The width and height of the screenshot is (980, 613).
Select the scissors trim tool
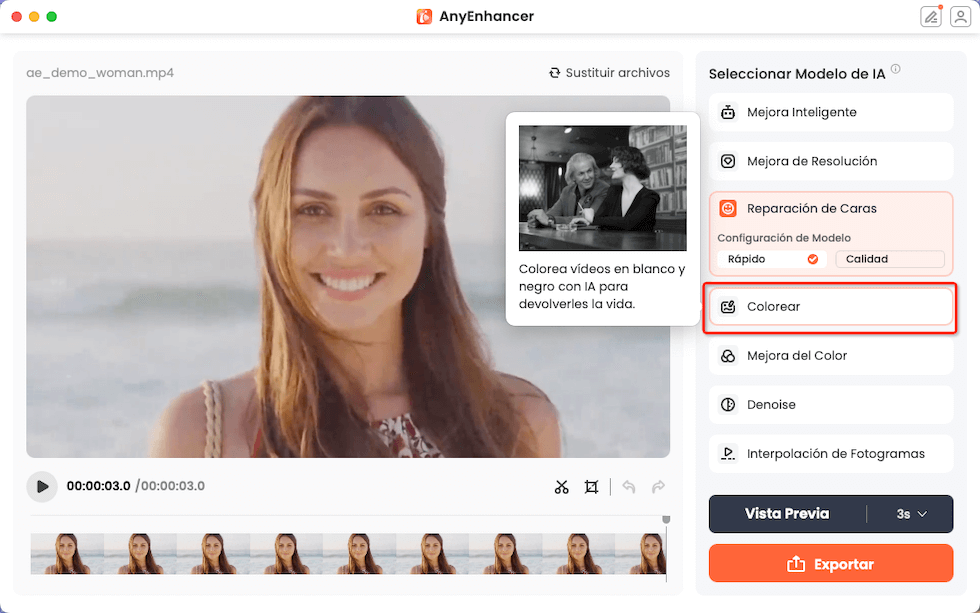point(561,487)
